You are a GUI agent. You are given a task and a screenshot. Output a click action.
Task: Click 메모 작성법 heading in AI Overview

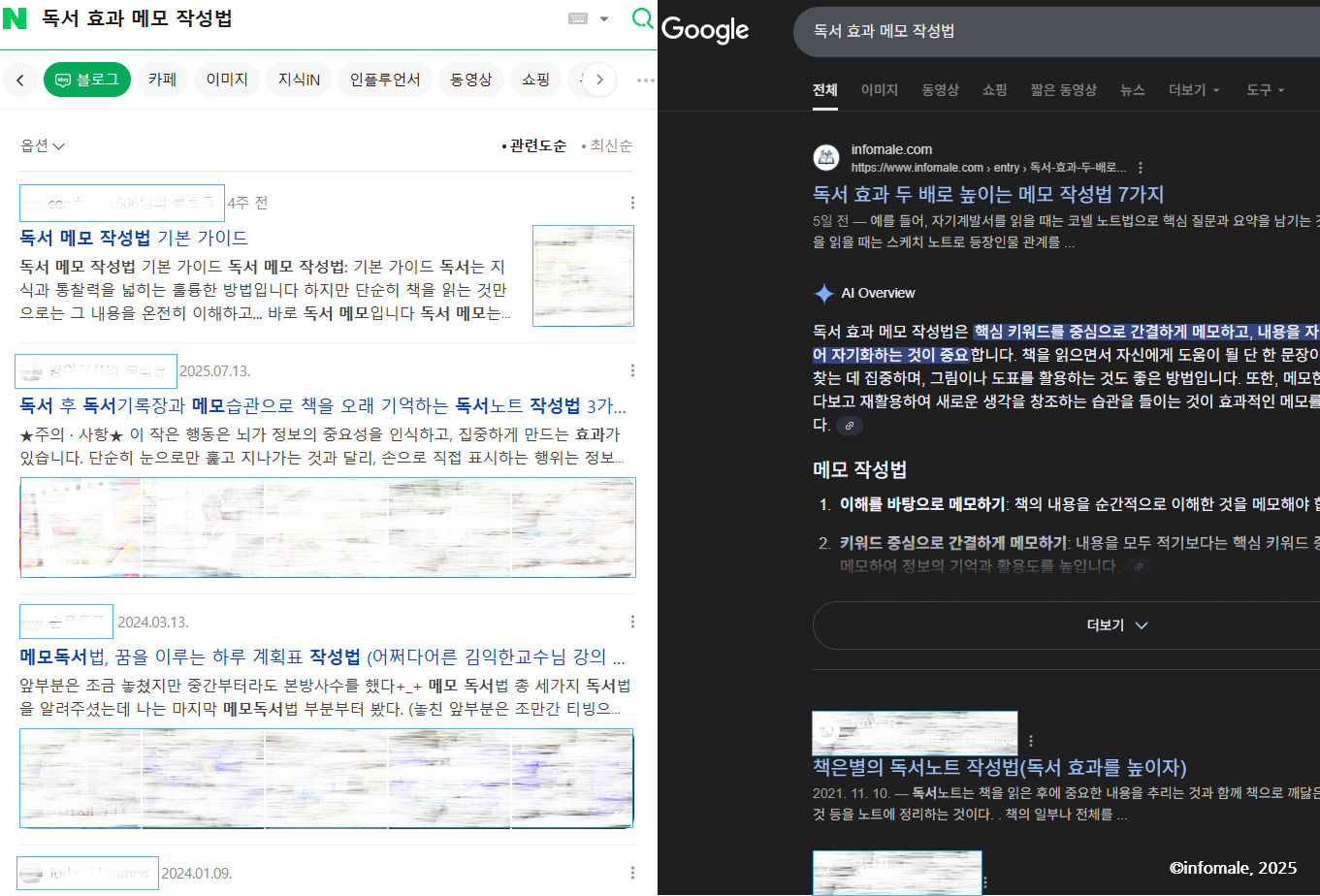coord(860,470)
